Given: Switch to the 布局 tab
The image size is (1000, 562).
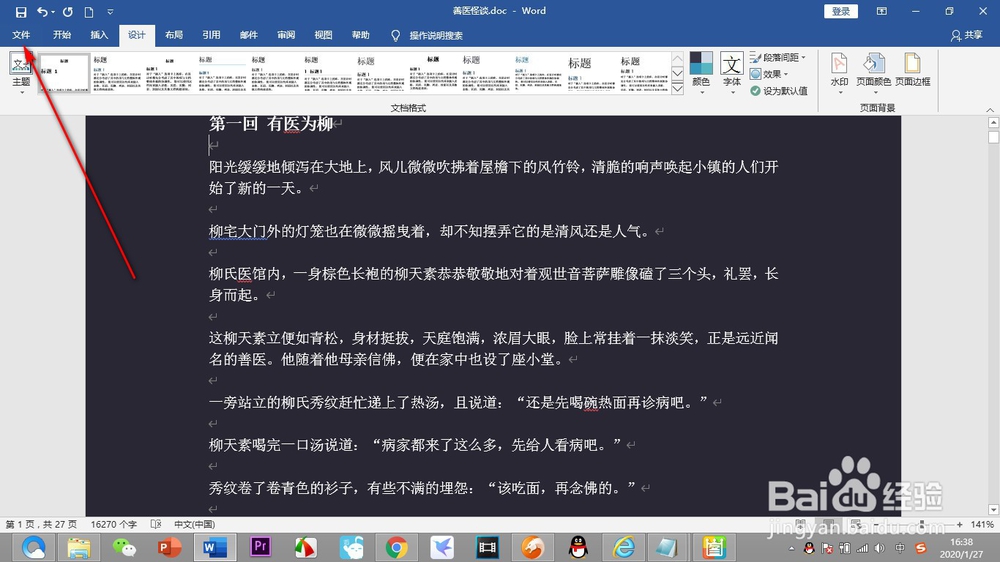Looking at the screenshot, I should click(173, 35).
